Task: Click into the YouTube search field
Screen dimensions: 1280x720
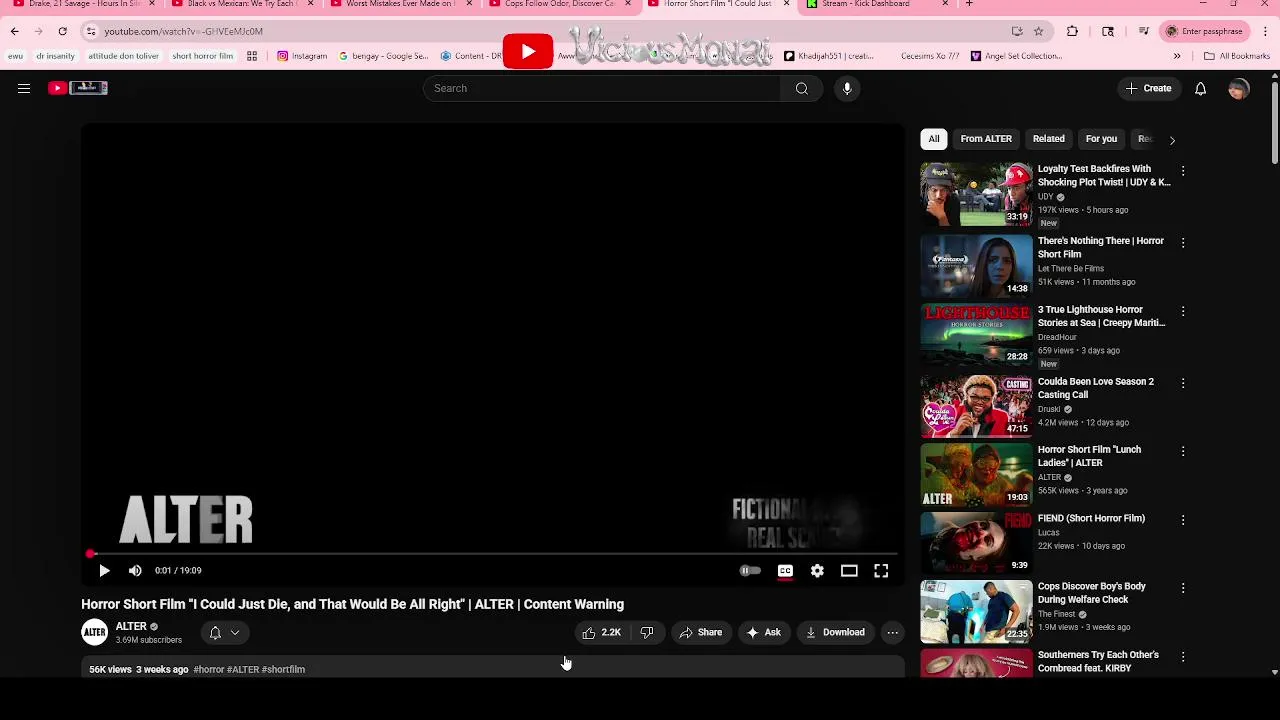Action: click(x=601, y=88)
